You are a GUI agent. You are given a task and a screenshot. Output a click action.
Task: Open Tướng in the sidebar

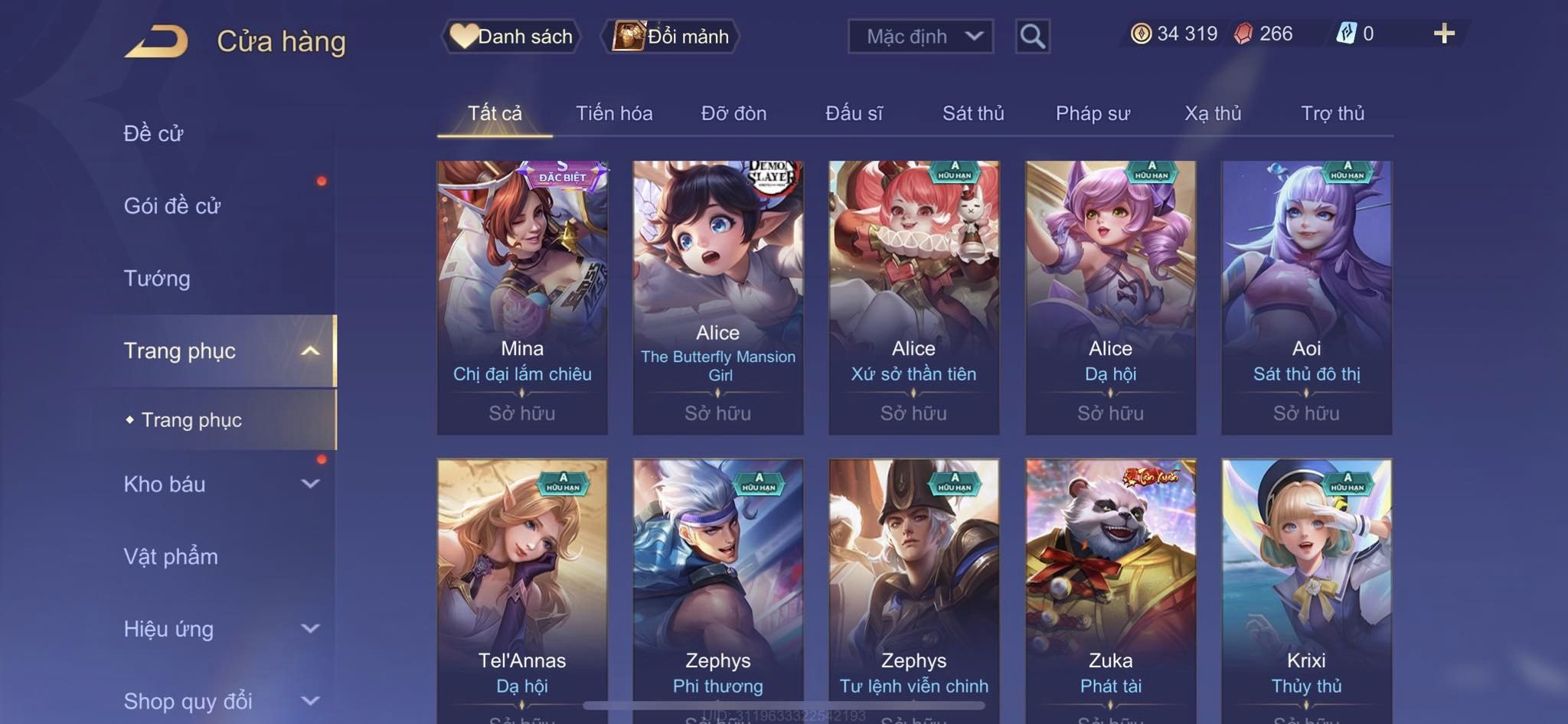click(x=157, y=279)
